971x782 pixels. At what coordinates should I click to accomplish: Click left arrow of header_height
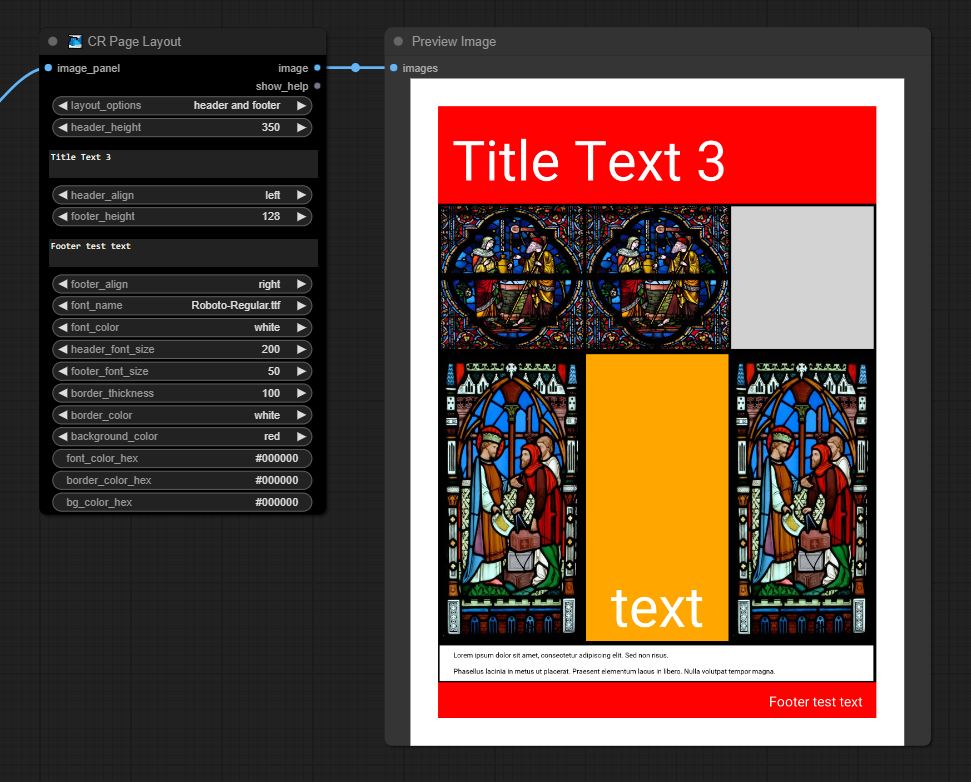[62, 128]
